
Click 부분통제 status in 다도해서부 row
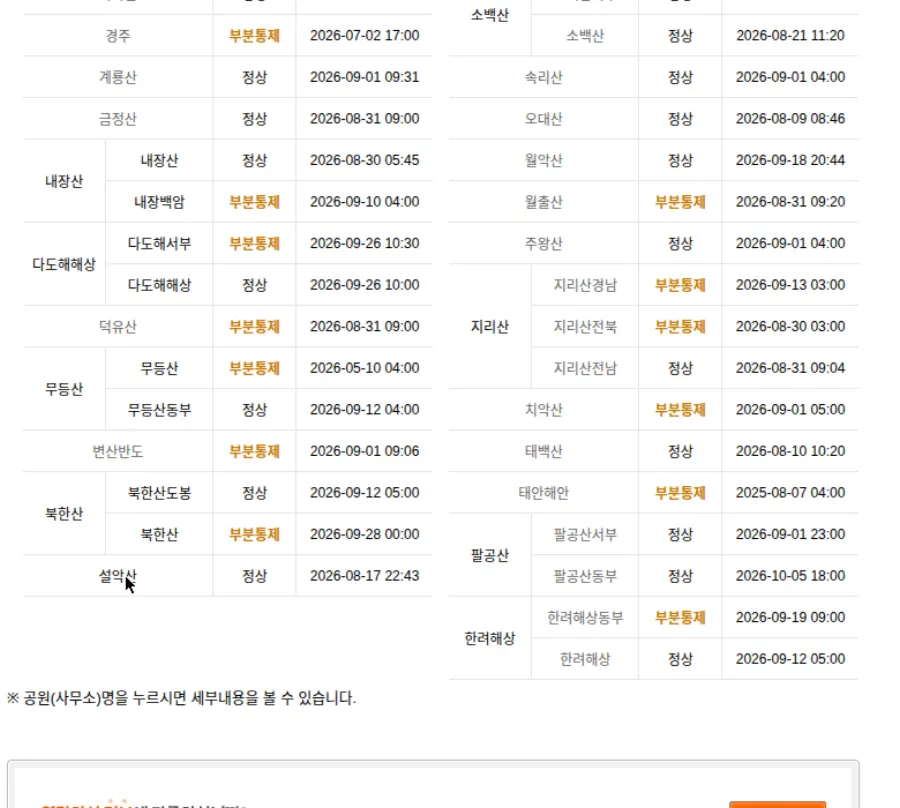click(254, 243)
